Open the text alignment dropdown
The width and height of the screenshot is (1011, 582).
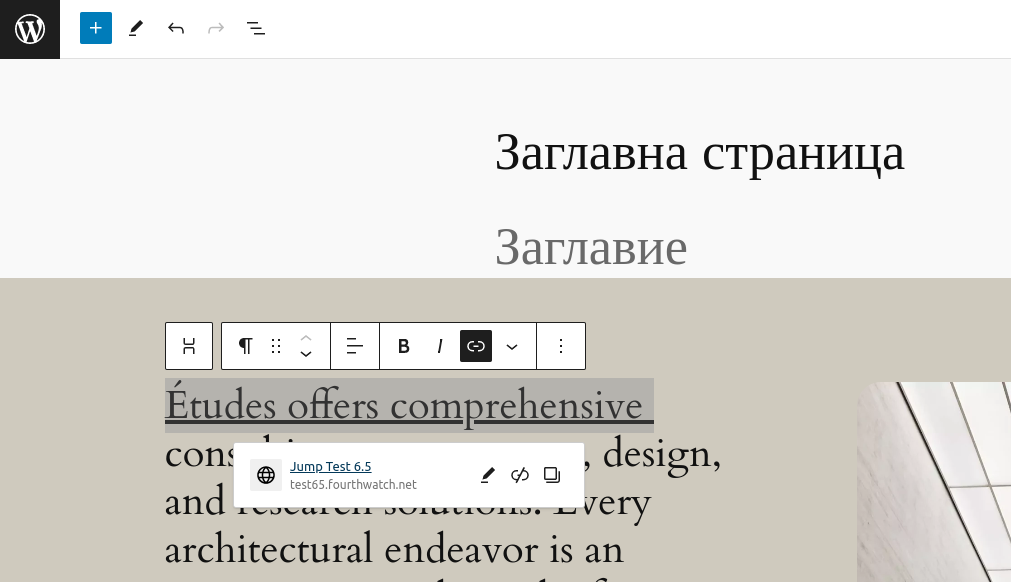pyautogui.click(x=355, y=346)
